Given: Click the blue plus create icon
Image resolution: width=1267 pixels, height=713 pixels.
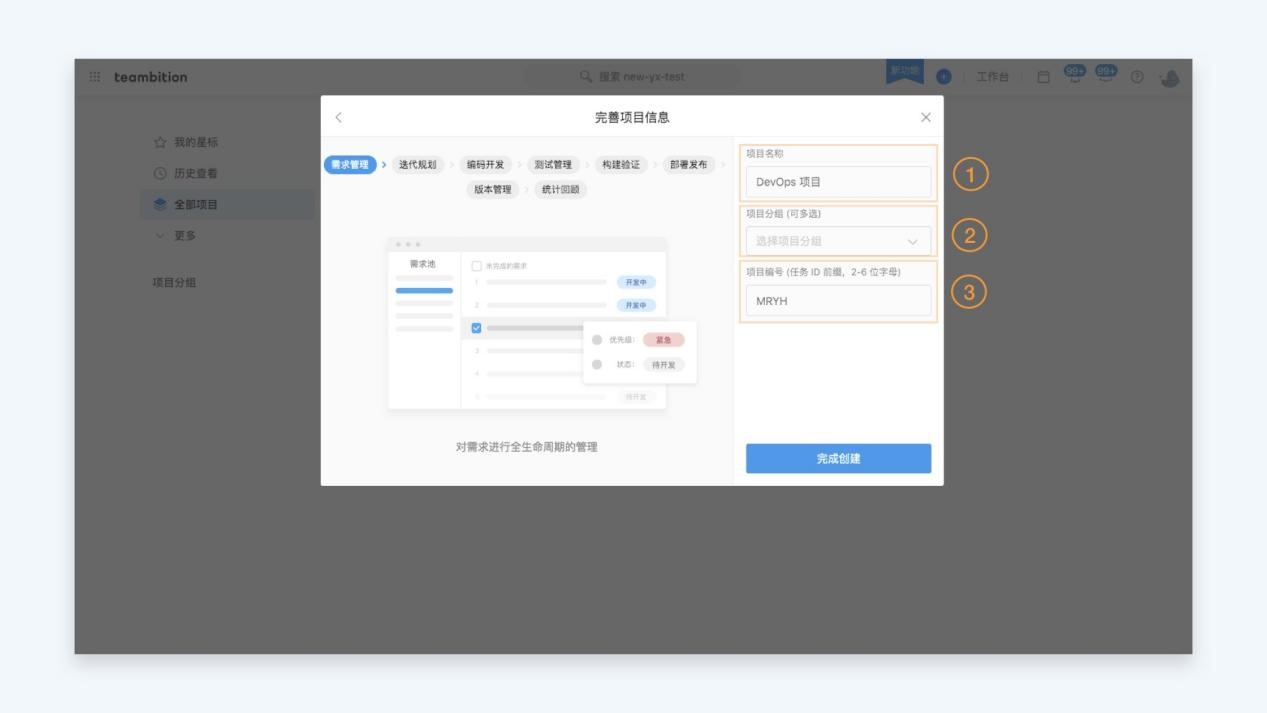Looking at the screenshot, I should 943,77.
